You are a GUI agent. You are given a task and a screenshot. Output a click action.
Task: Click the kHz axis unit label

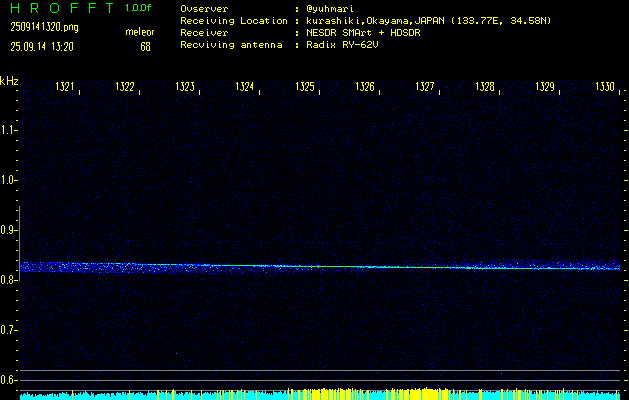point(9,81)
